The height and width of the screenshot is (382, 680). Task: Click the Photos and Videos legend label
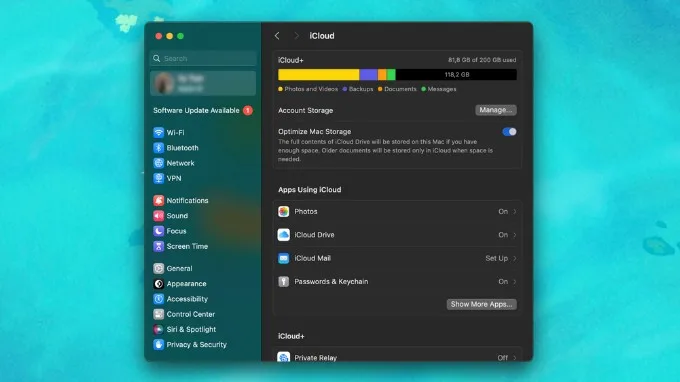click(x=311, y=89)
